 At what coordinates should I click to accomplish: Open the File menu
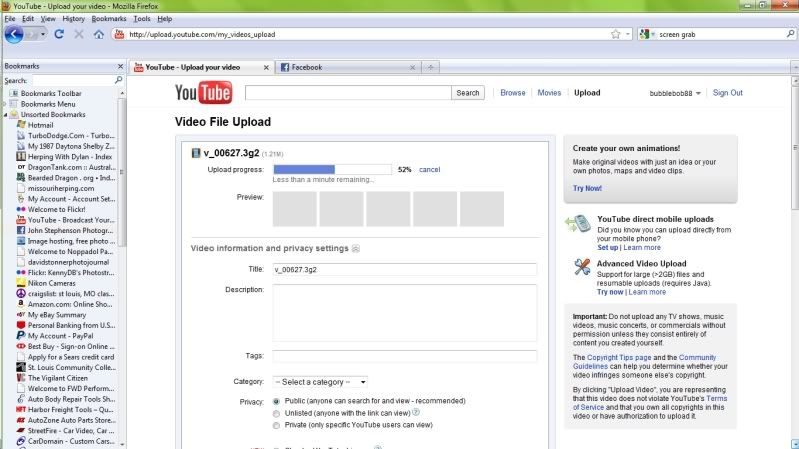tap(10, 19)
